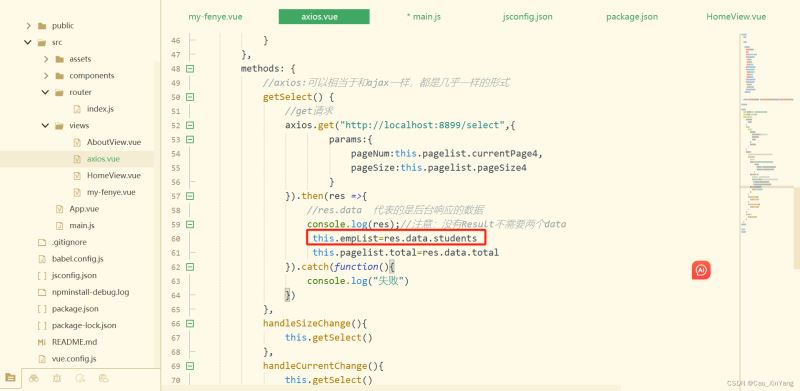Click the brackets icon beside package.json in tree
Screen dimensions: 800x391
tap(42, 309)
